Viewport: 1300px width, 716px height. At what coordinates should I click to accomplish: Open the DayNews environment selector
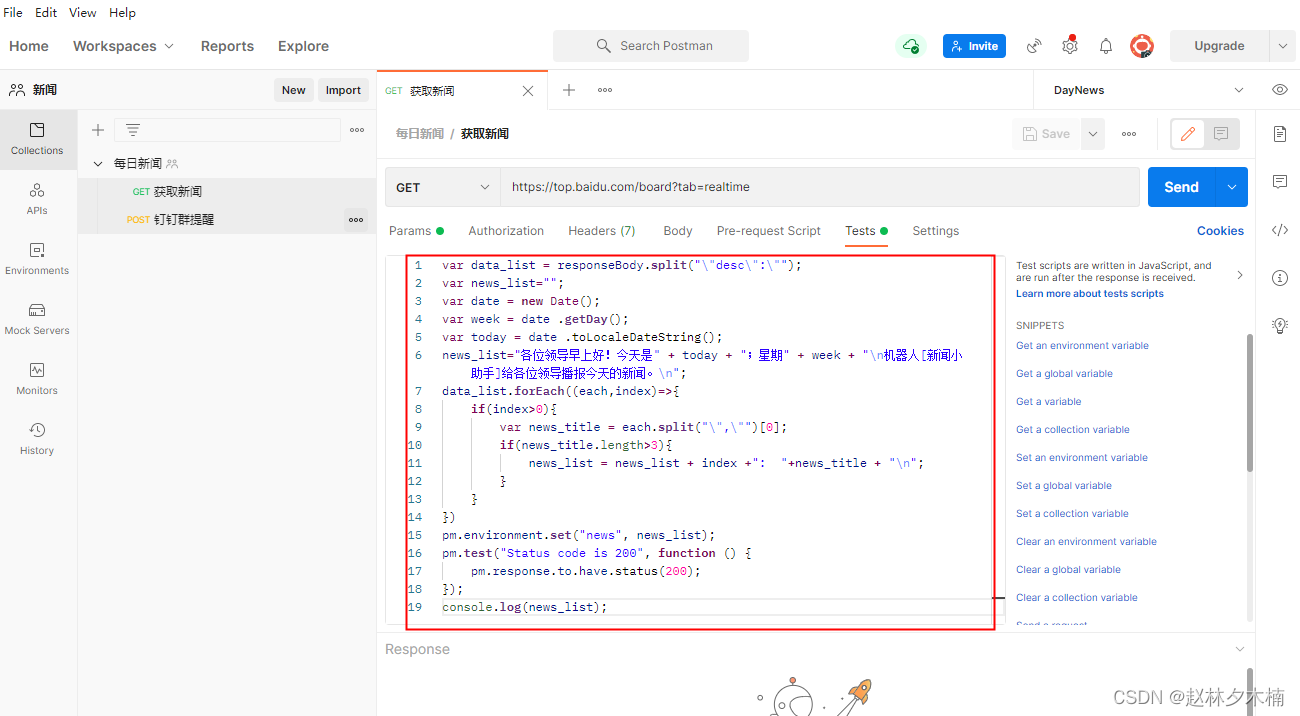[1148, 90]
